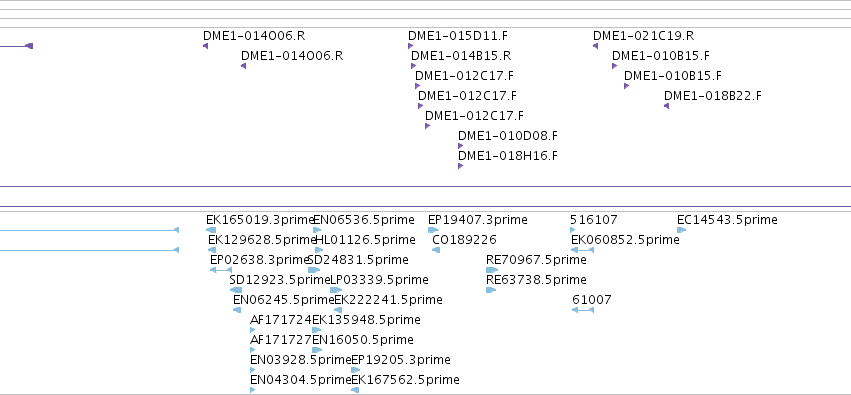Screen dimensions: 851x395
Task: Select the EK129628.5prime EST label
Action: 262,240
